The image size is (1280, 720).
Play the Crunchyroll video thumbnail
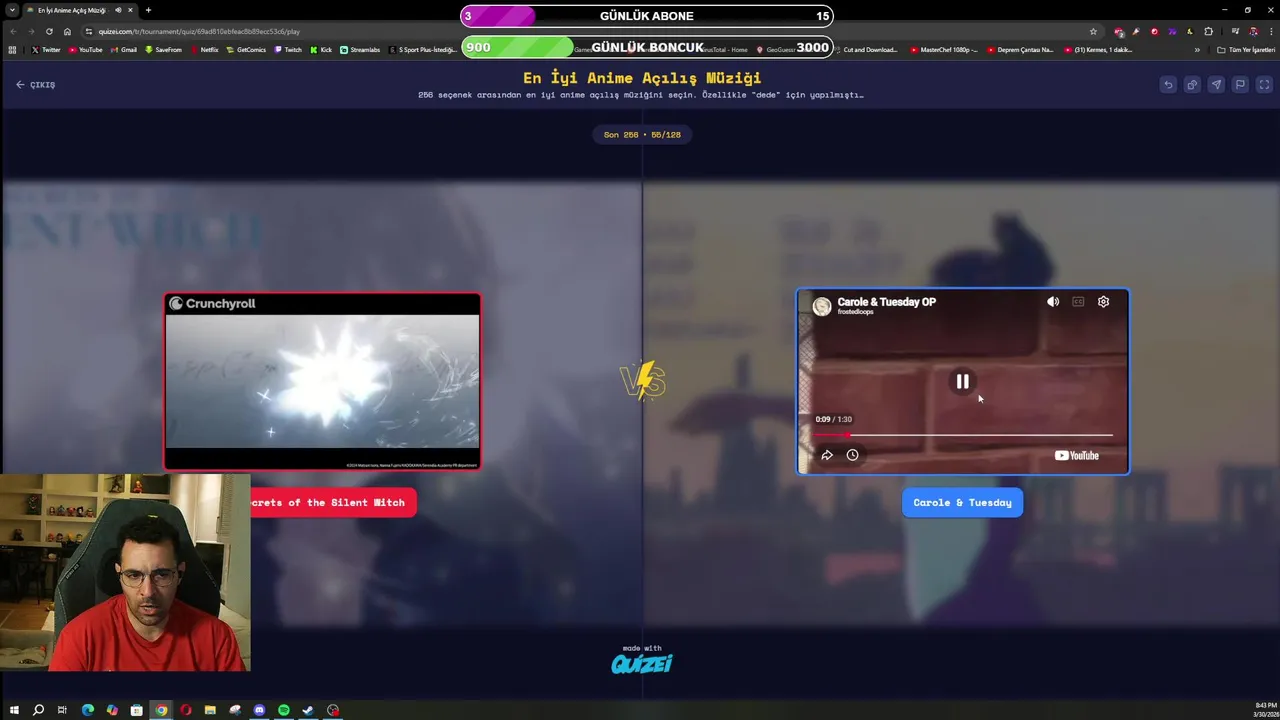coord(322,381)
